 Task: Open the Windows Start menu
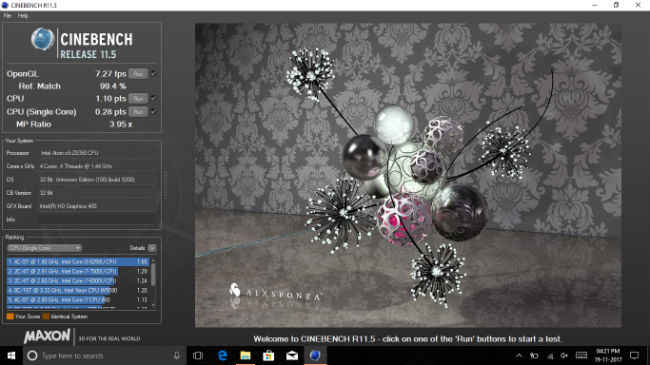[x=11, y=356]
